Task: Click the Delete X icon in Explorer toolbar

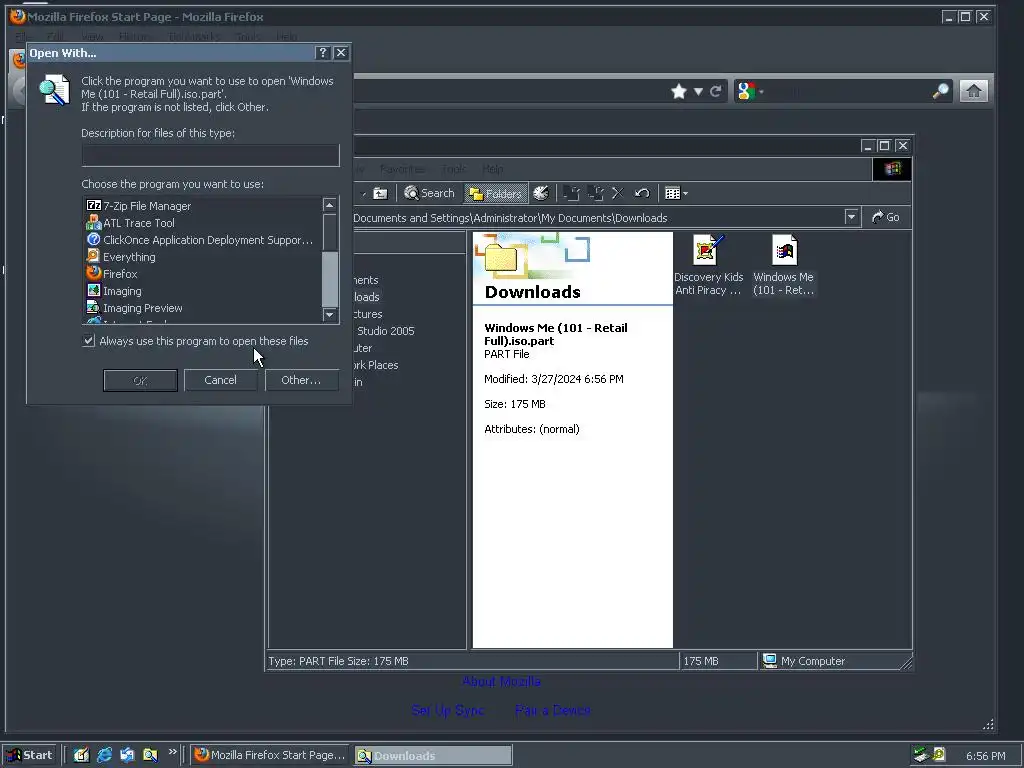Action: coord(618,193)
